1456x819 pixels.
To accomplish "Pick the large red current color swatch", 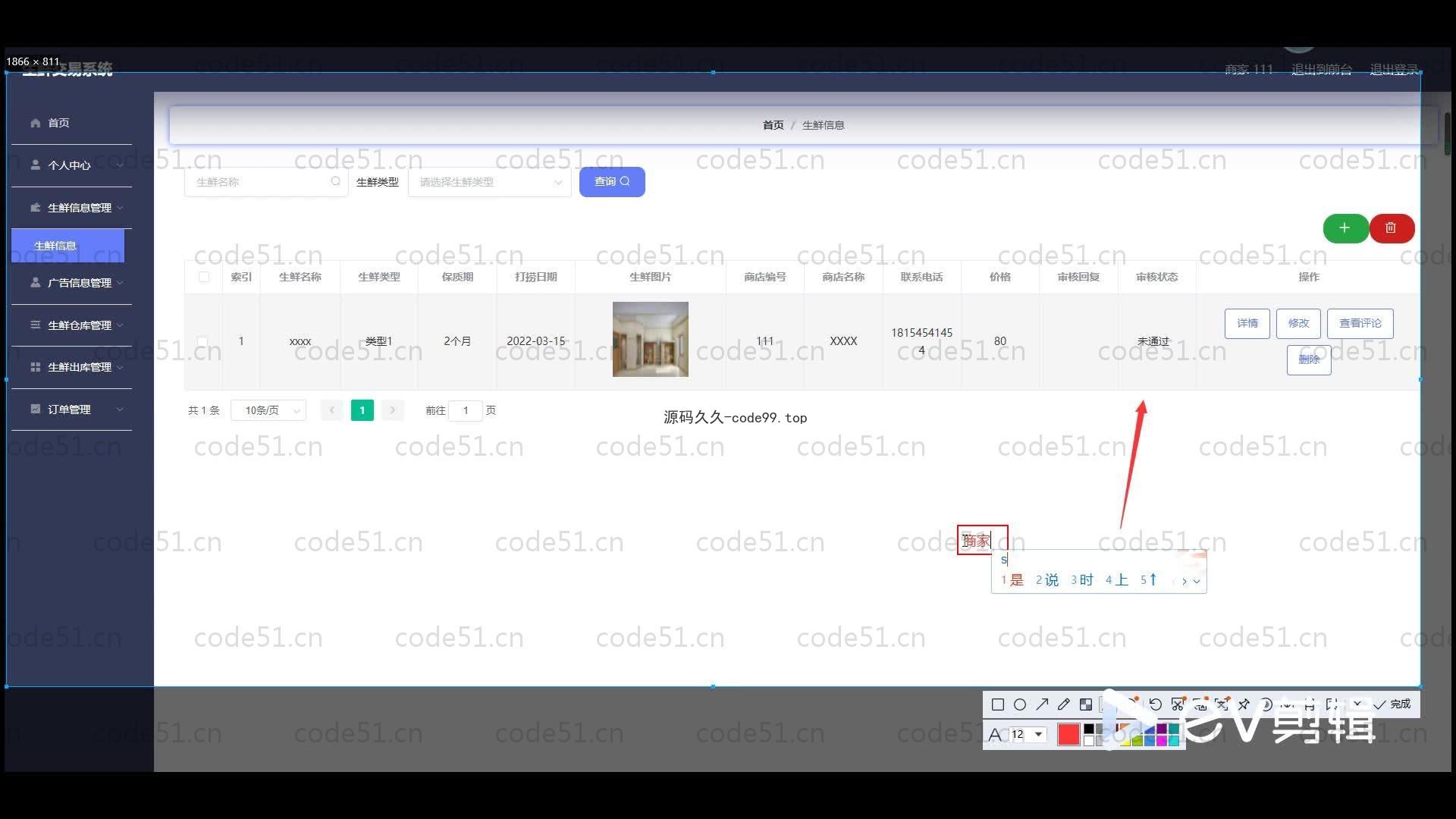I will click(1068, 734).
